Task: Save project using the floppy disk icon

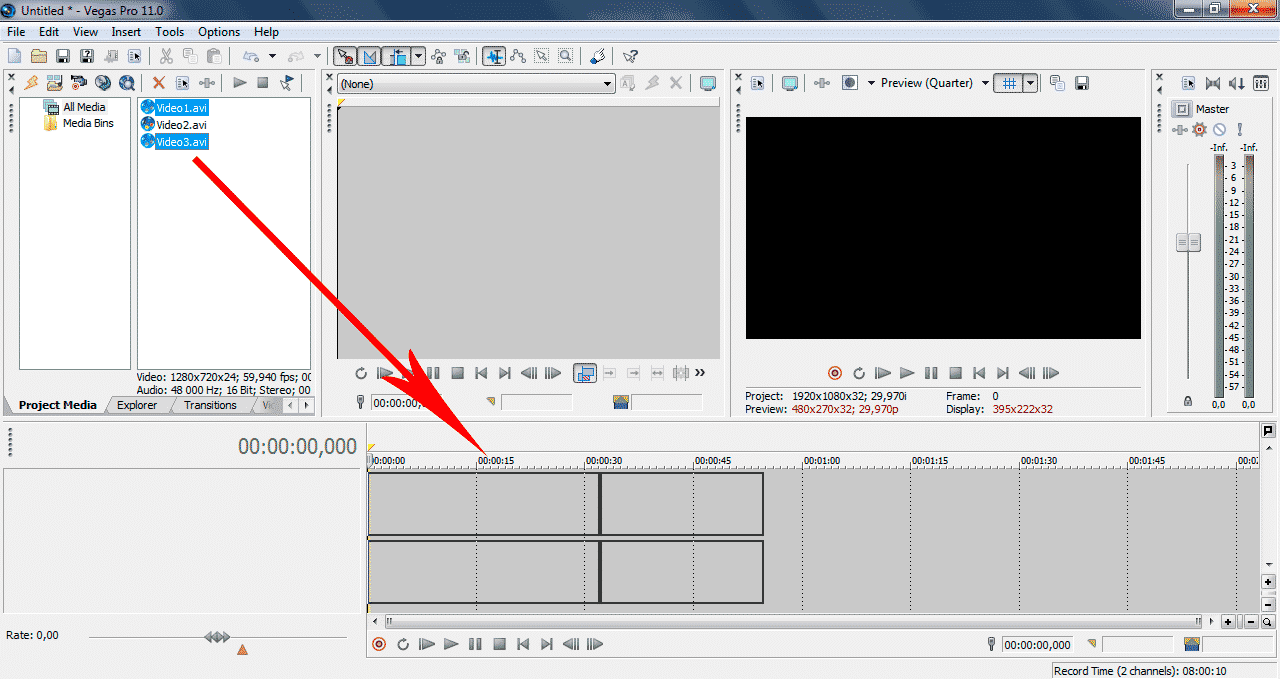Action: pyautogui.click(x=63, y=56)
